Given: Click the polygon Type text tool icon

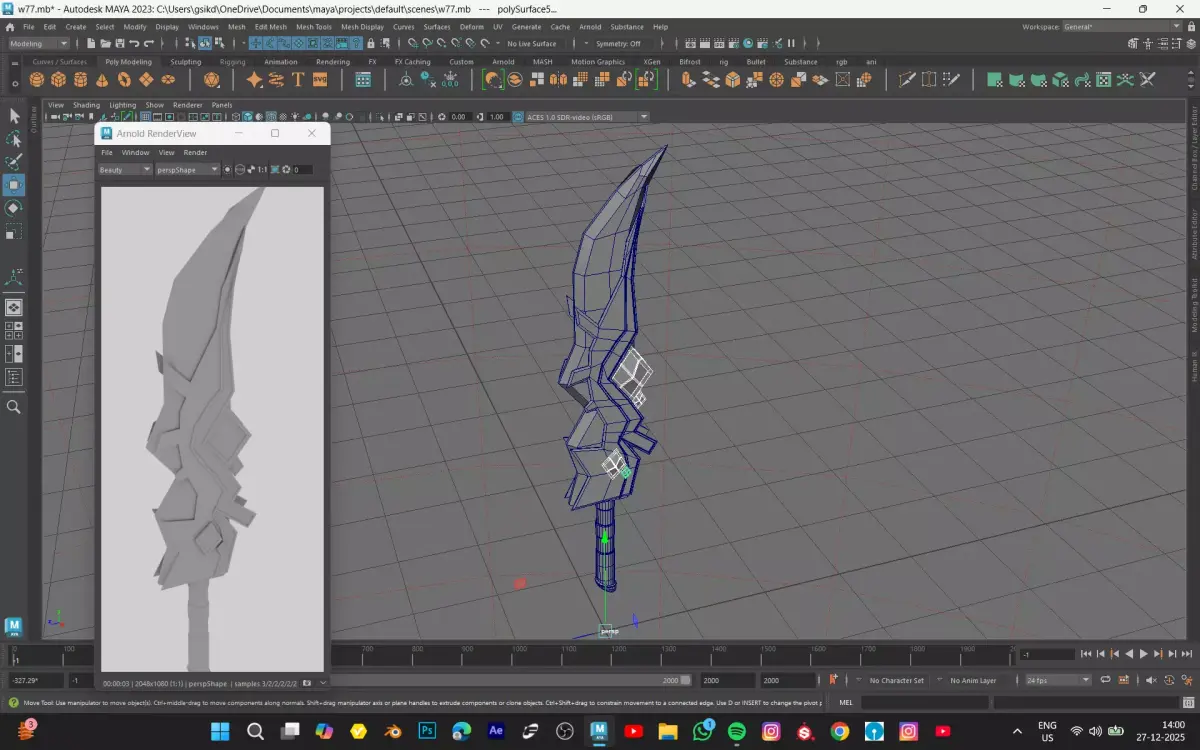Looking at the screenshot, I should [298, 80].
